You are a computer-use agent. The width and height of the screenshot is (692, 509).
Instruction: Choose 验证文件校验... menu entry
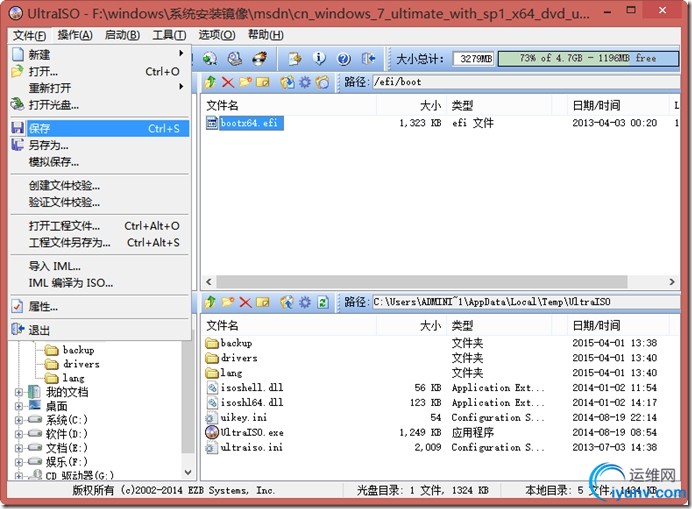pos(100,202)
